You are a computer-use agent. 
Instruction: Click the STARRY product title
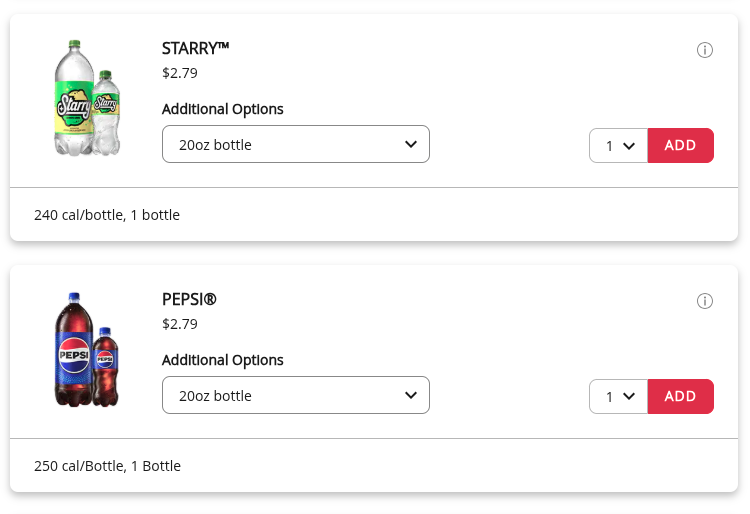pyautogui.click(x=196, y=48)
